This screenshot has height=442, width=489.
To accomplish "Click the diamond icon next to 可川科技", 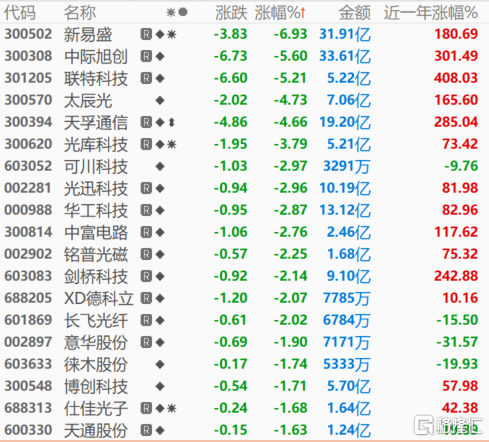I will pyautogui.click(x=160, y=166).
